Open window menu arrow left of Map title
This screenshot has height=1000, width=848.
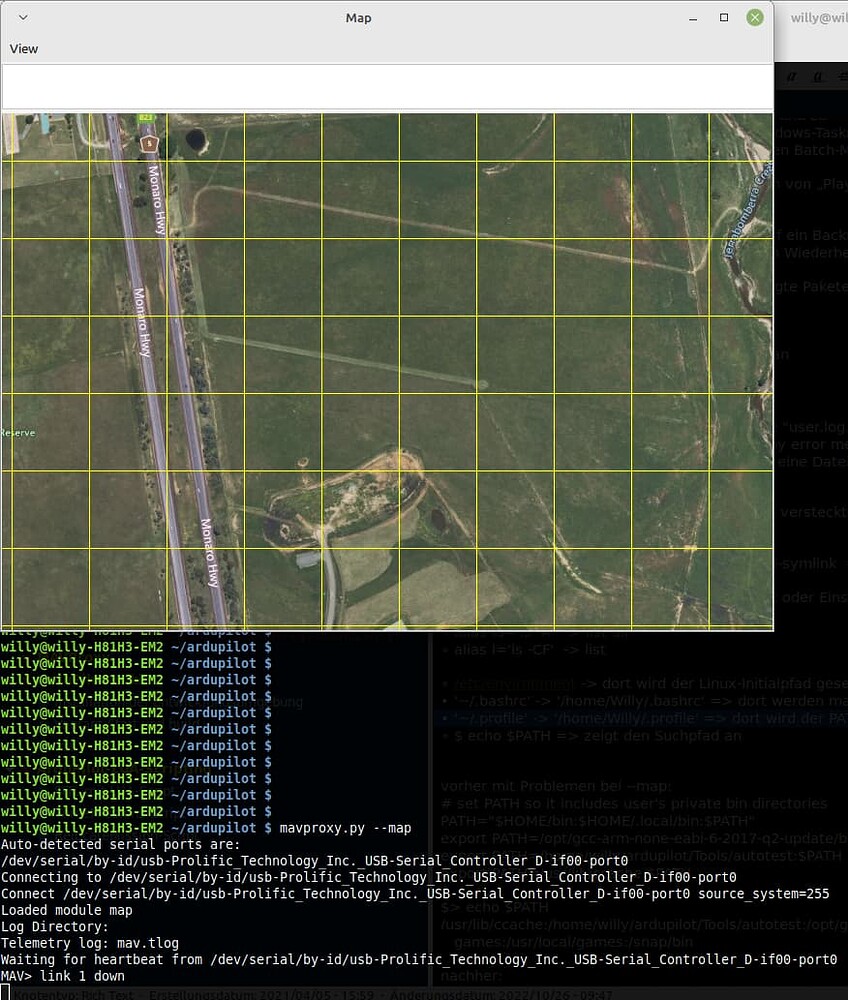tap(24, 18)
